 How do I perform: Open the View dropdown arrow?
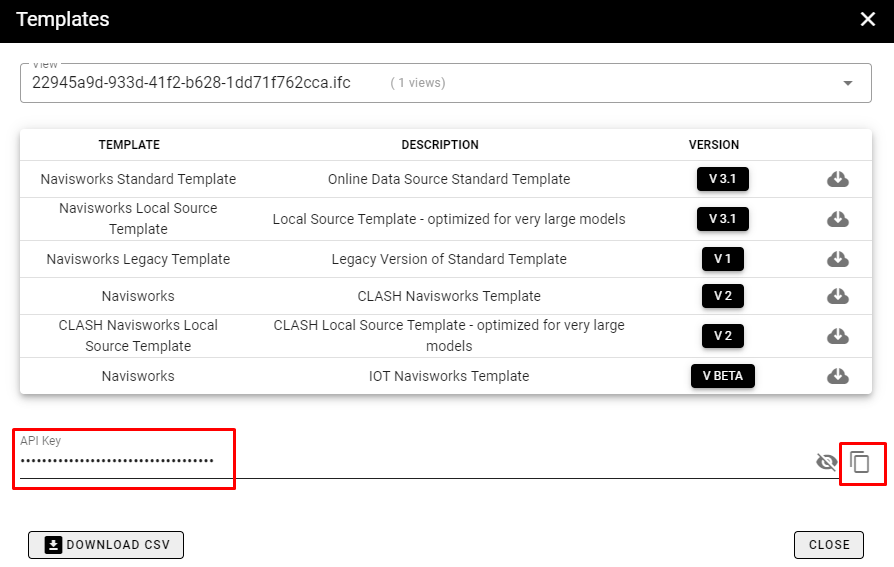pyautogui.click(x=848, y=83)
